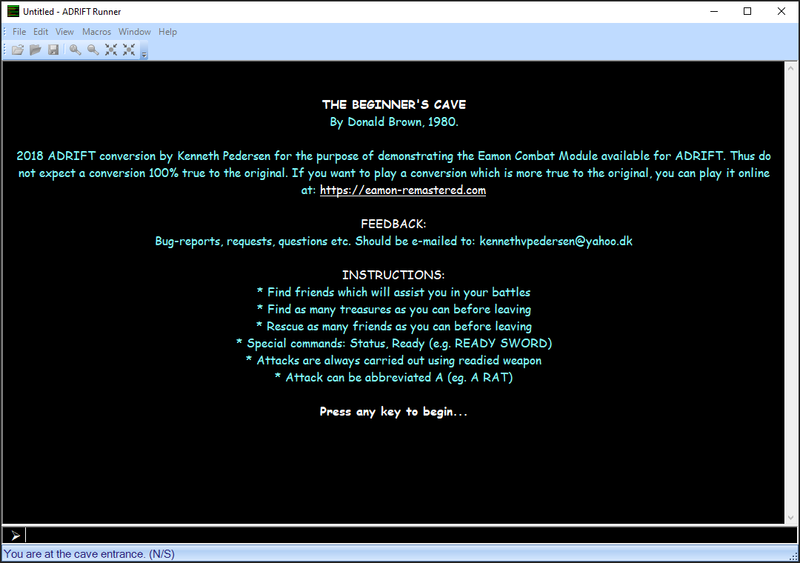Open the Window menu

coord(135,32)
